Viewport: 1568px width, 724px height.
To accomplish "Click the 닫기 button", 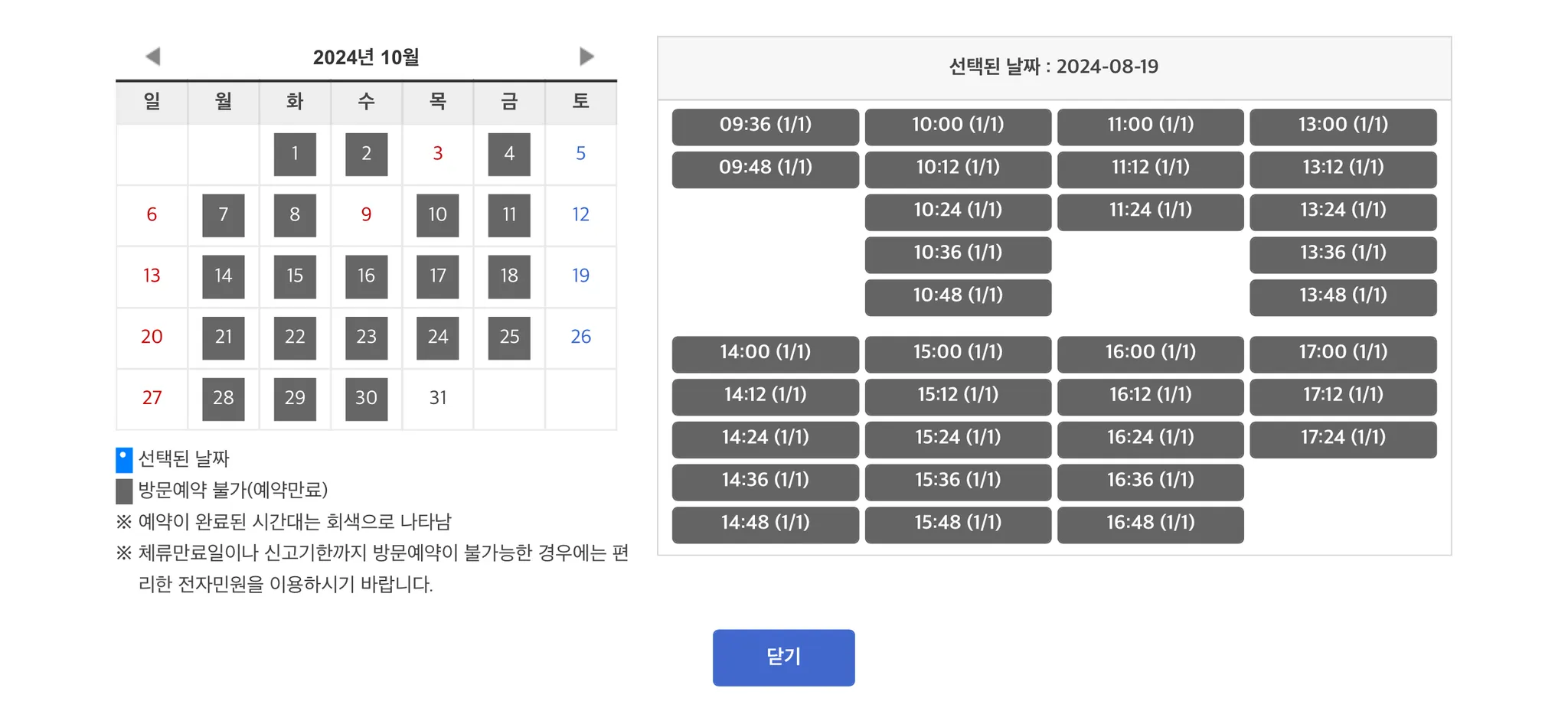I will pos(783,657).
